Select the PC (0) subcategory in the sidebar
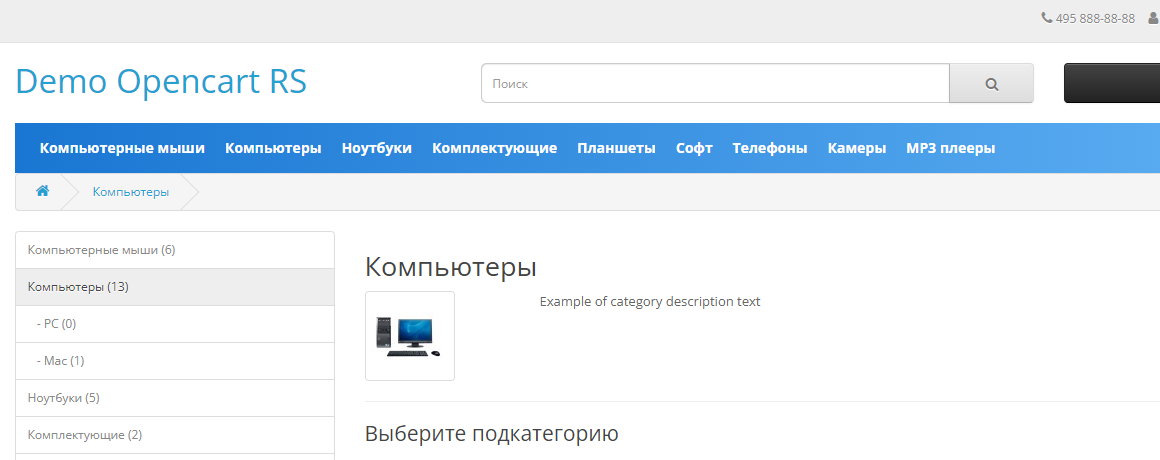This screenshot has height=460, width=1160. [56, 324]
